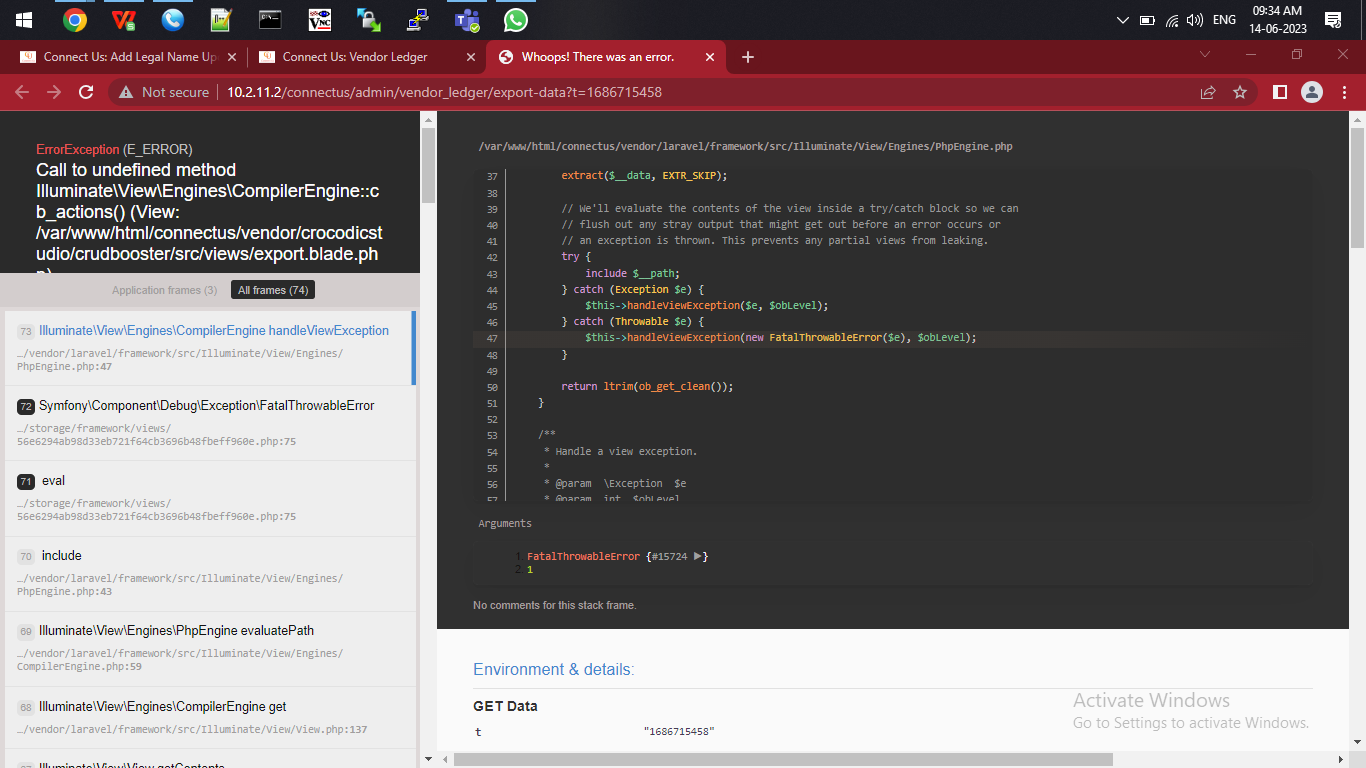Open the Command Prompt taskbar icon
The width and height of the screenshot is (1366, 768).
(270, 19)
